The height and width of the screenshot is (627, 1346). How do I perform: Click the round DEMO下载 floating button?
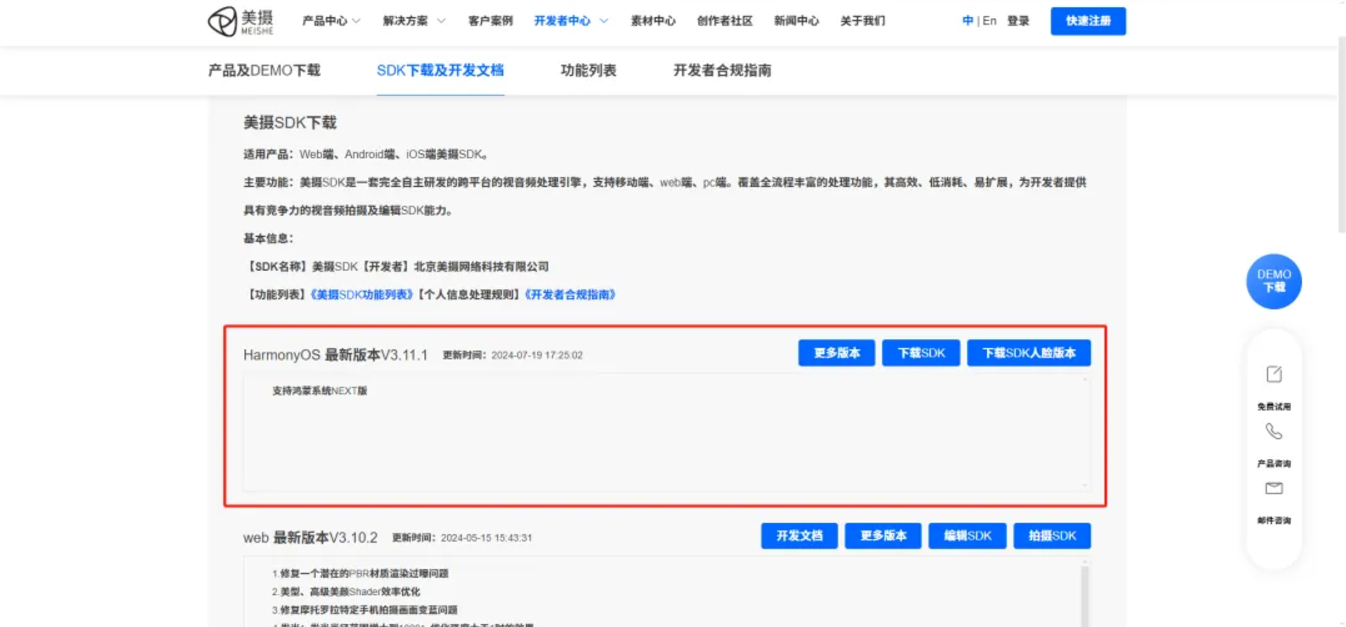1274,281
